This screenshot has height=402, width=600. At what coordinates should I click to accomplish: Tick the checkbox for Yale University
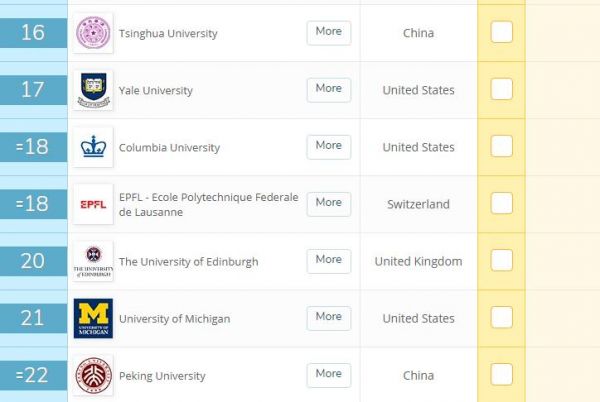coord(502,89)
